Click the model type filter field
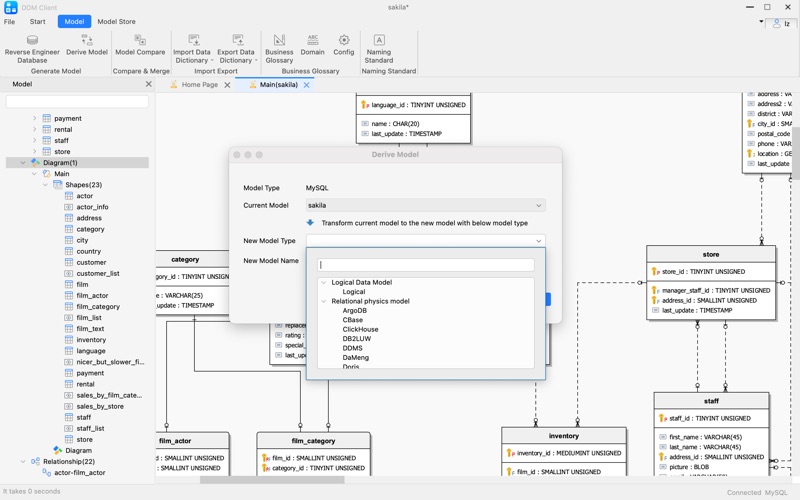800x500 pixels. (426, 265)
